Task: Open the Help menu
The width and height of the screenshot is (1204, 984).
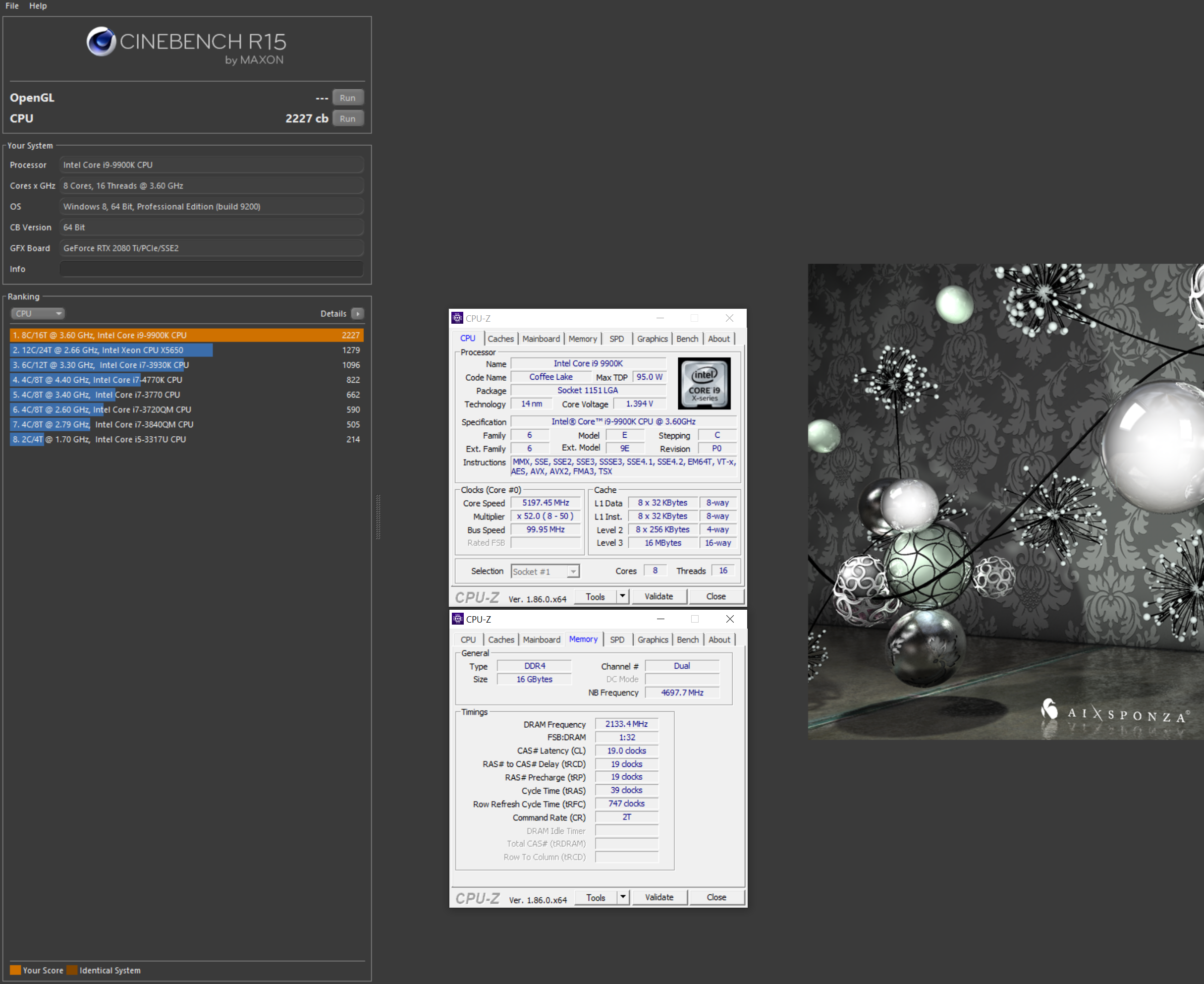Action: [x=38, y=5]
